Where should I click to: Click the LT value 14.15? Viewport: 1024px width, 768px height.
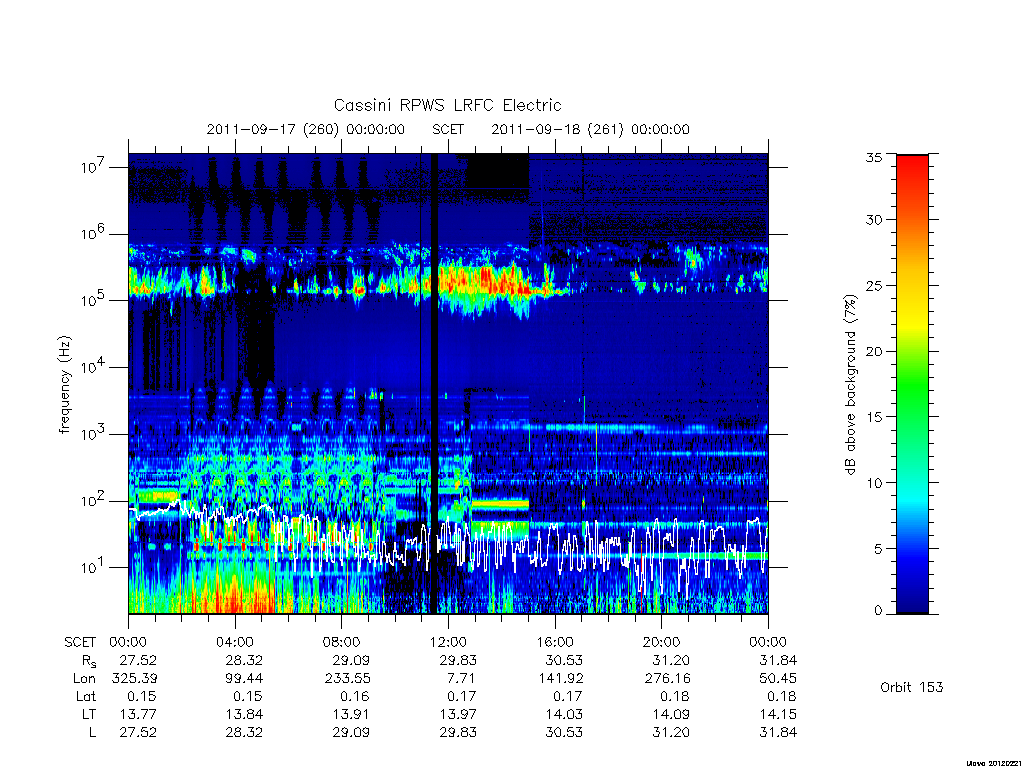coord(778,714)
